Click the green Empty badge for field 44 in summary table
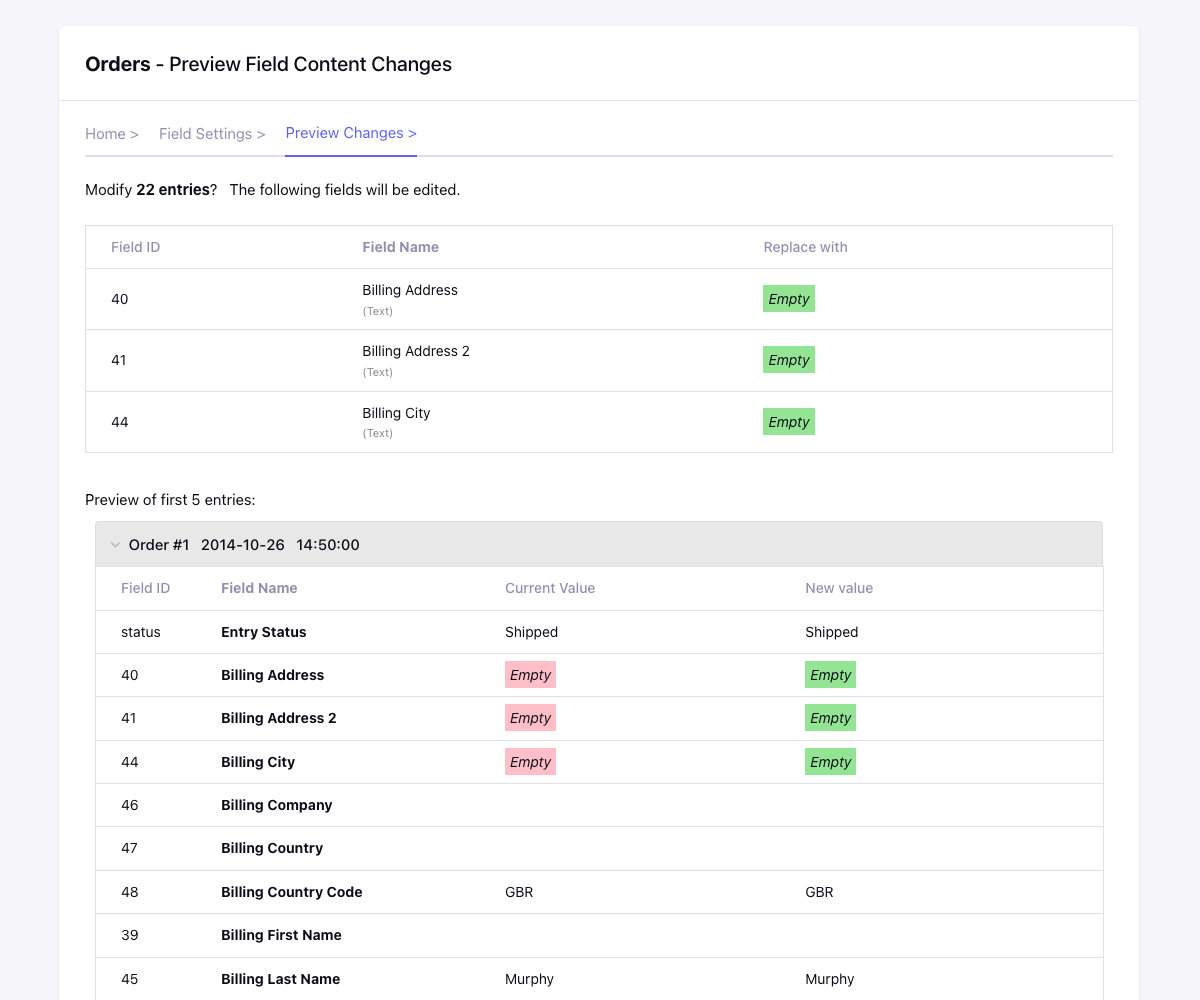Screen dimensions: 1200x1000 click(788, 422)
